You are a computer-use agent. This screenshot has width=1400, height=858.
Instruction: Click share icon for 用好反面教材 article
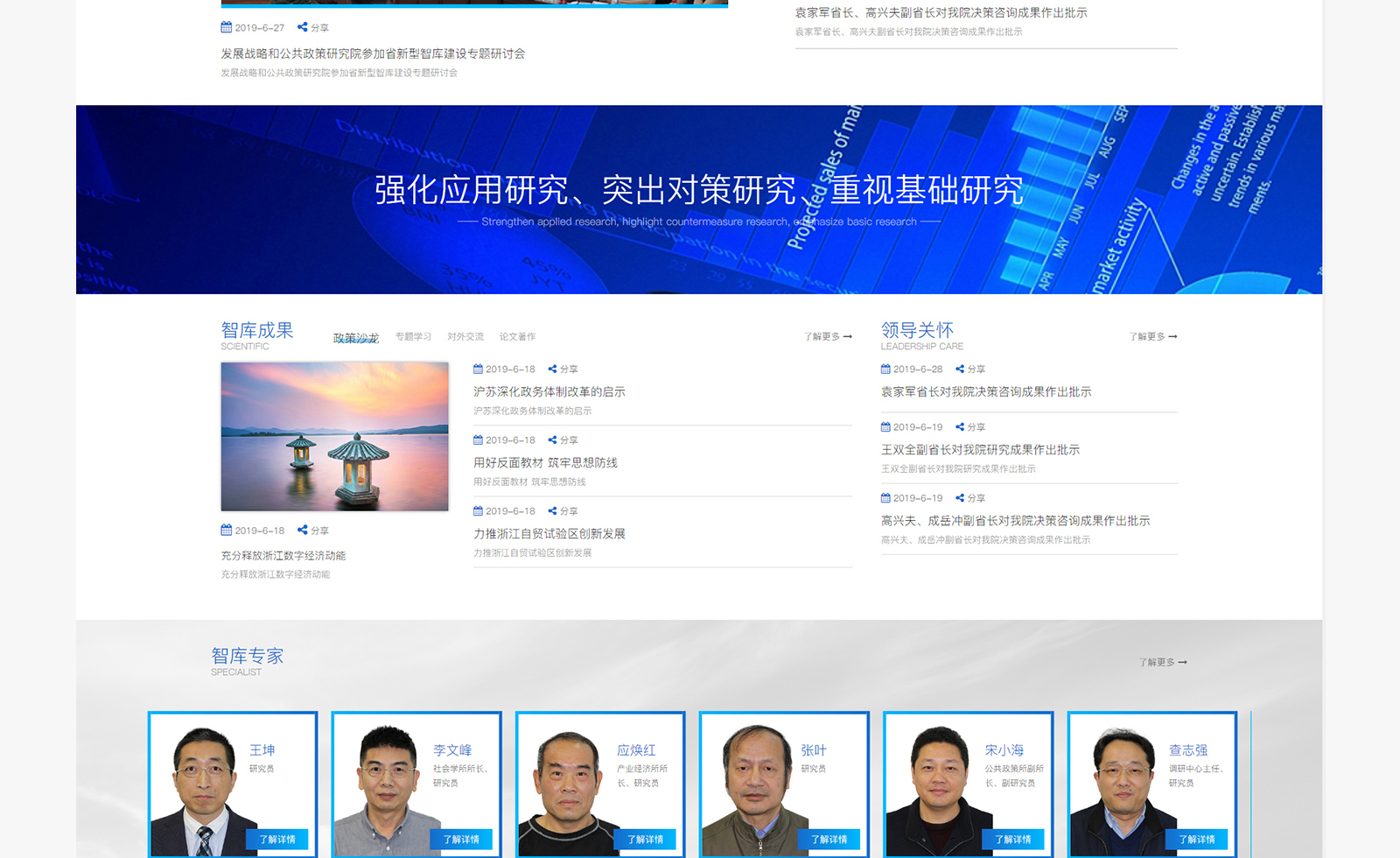552,440
